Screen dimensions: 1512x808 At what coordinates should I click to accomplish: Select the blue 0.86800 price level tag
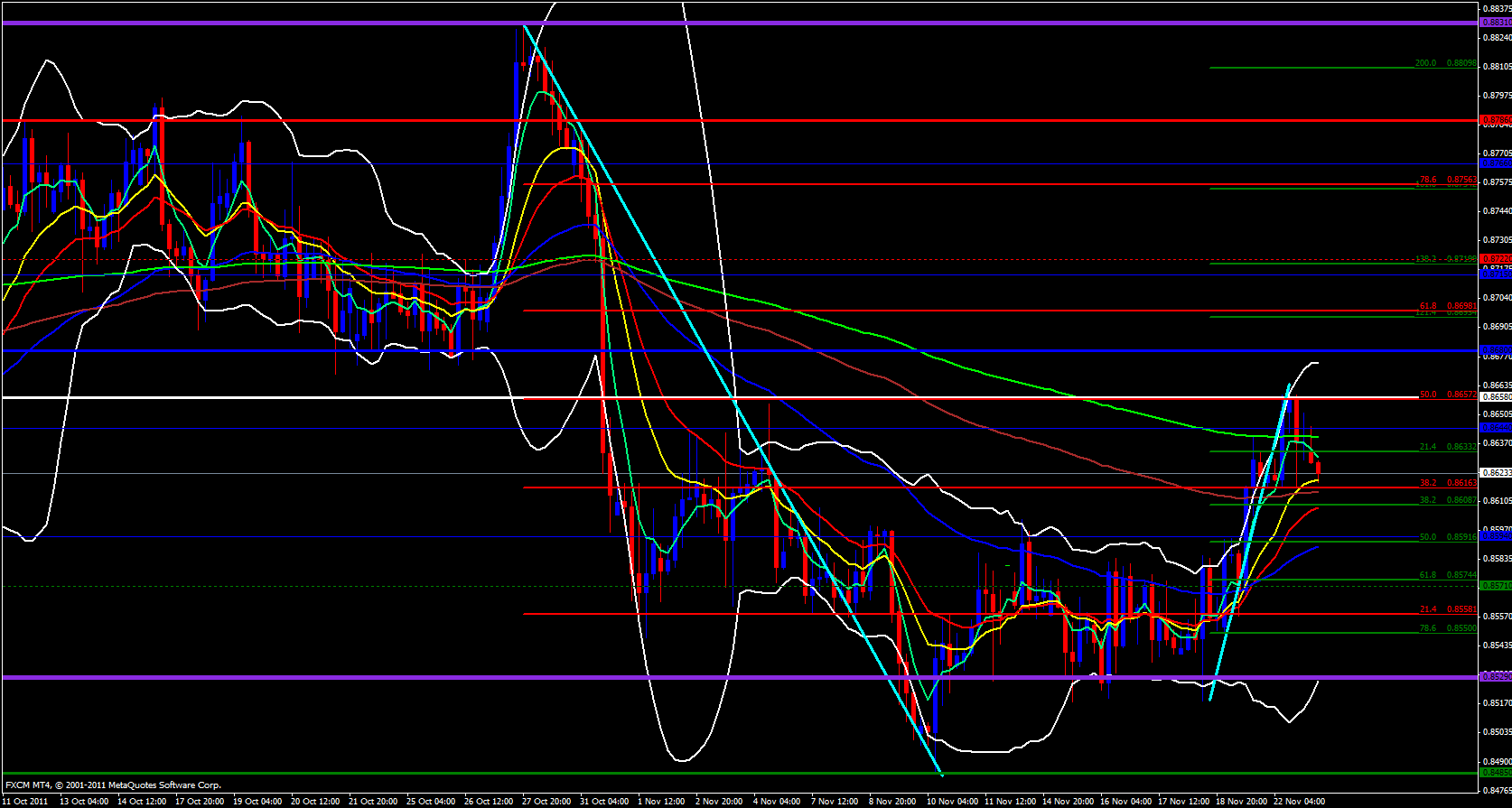point(1495,349)
